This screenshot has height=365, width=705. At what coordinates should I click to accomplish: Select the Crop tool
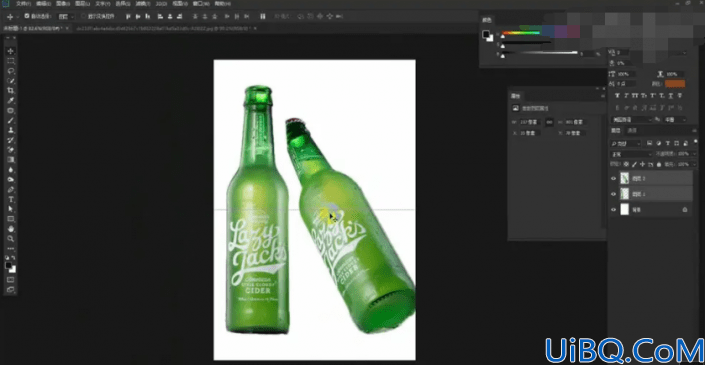pyautogui.click(x=11, y=90)
